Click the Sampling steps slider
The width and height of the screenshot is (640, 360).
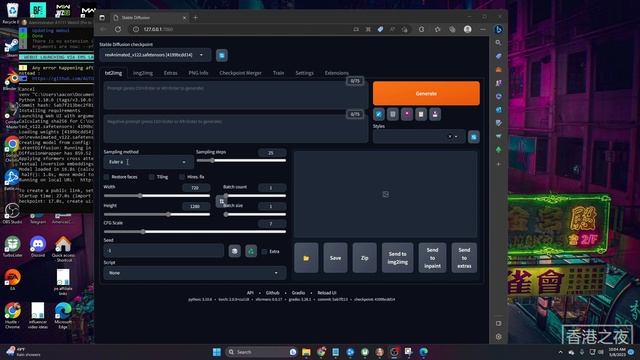241,160
